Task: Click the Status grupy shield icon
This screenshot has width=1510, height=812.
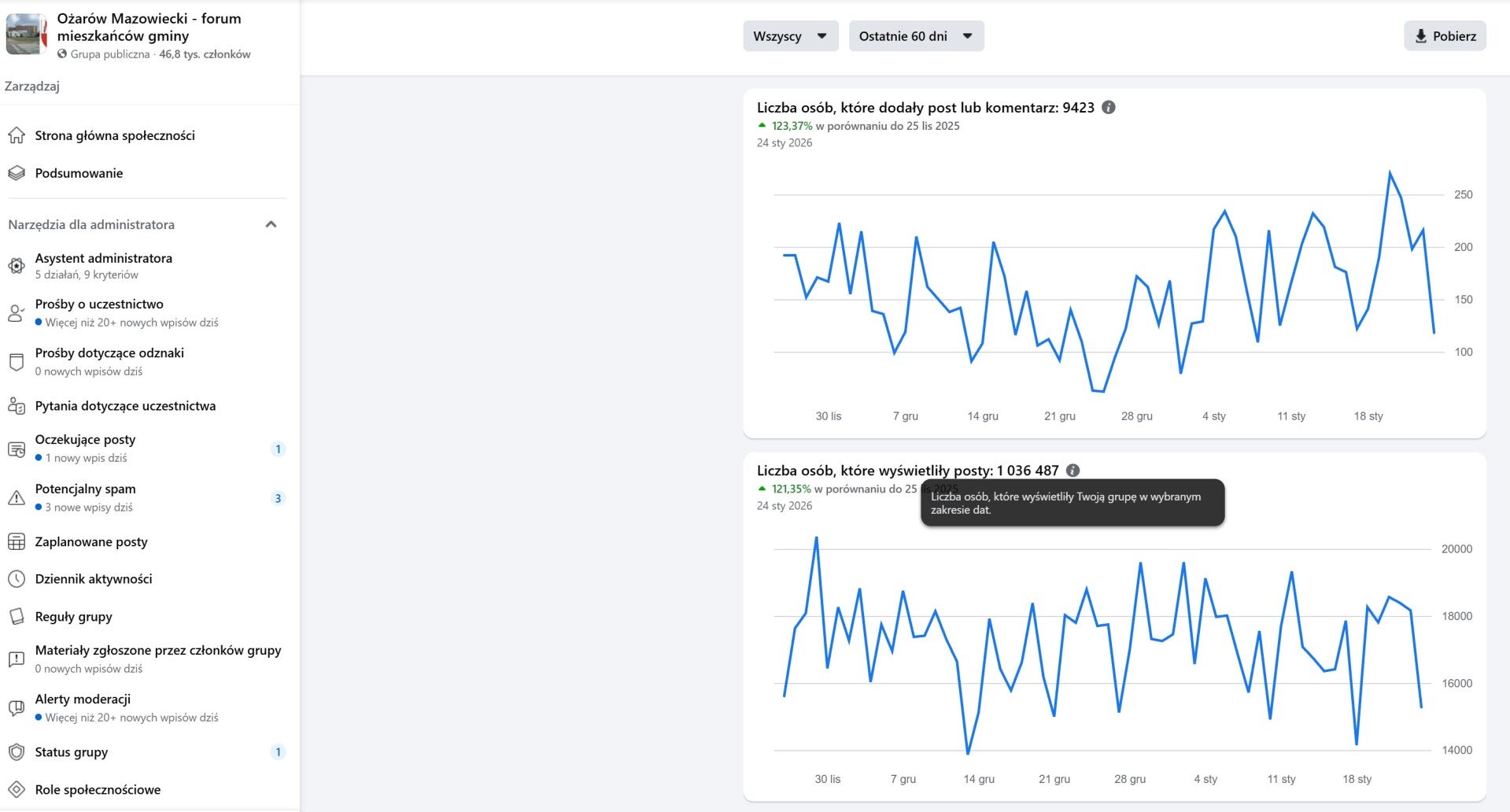Action: [17, 752]
